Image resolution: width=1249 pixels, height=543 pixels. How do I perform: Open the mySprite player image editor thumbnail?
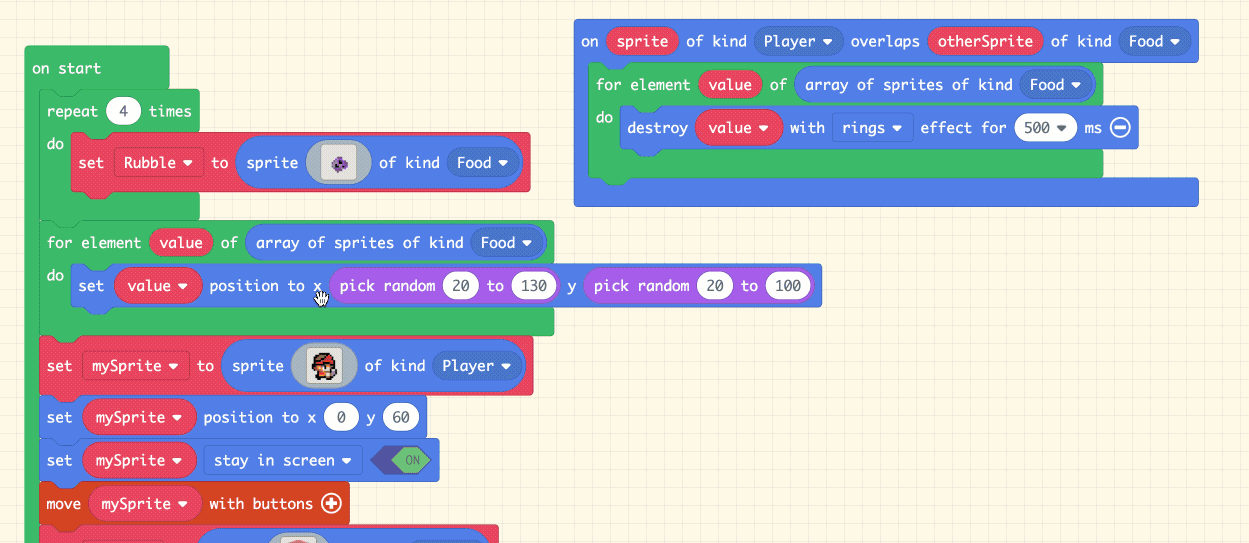(324, 366)
